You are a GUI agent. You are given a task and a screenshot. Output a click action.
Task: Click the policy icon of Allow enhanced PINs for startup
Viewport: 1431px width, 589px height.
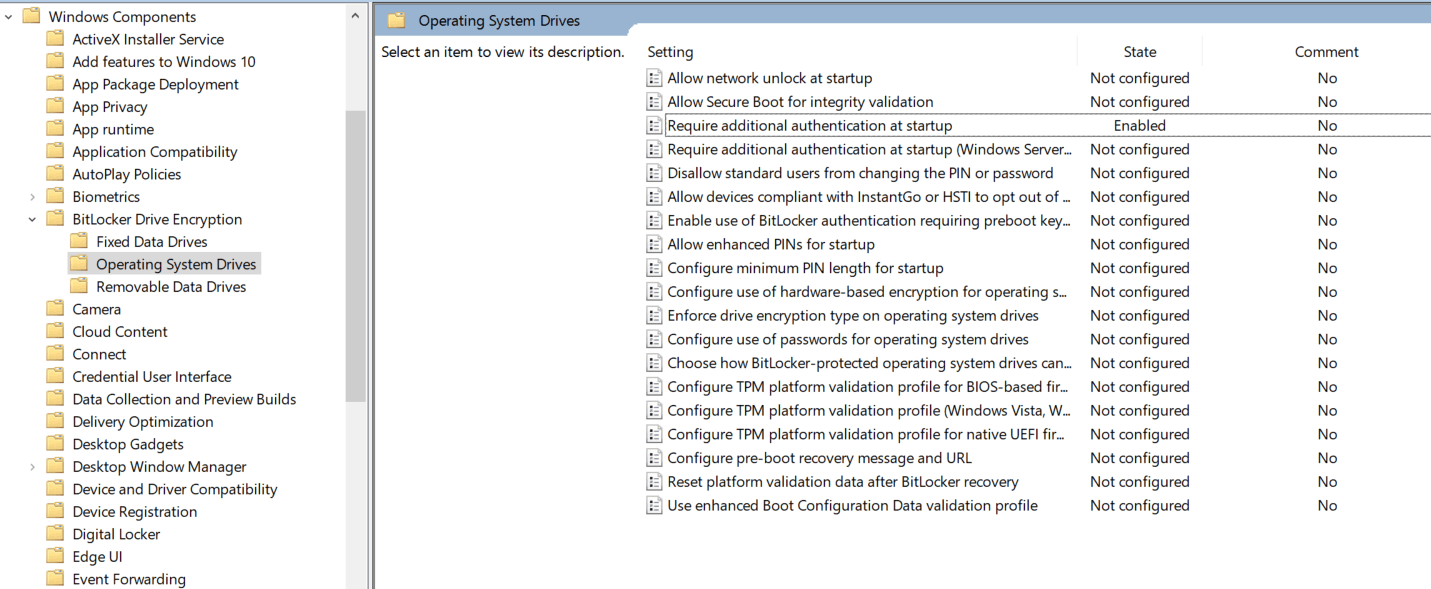[x=654, y=245]
